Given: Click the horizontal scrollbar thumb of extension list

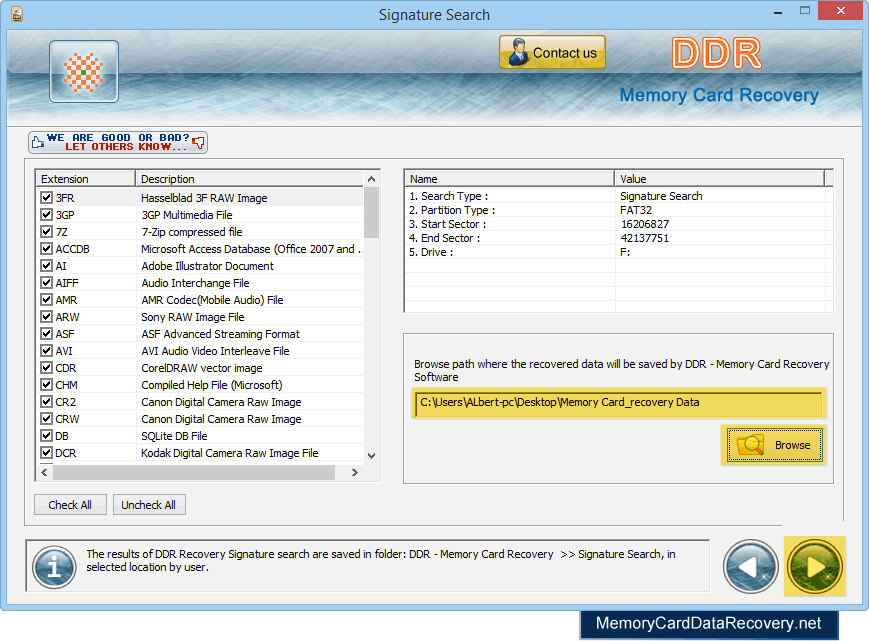Looking at the screenshot, I should click(194, 473).
